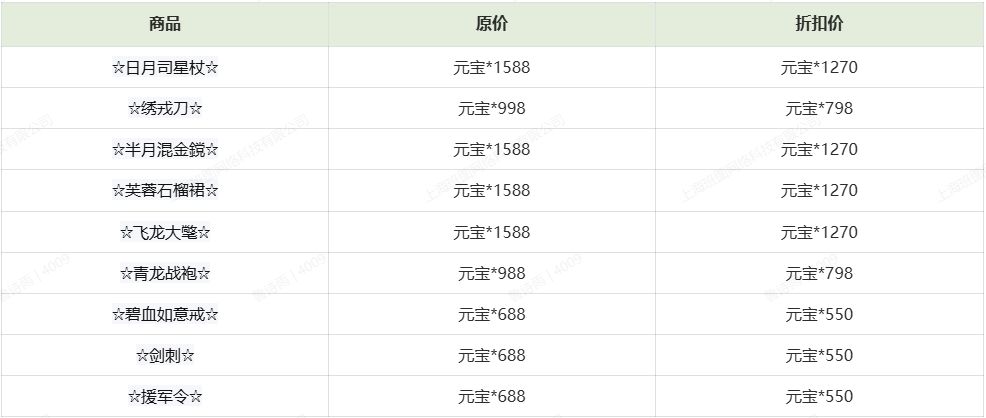Click the ☆芙蓉石榴裙☆ product name

point(165,190)
